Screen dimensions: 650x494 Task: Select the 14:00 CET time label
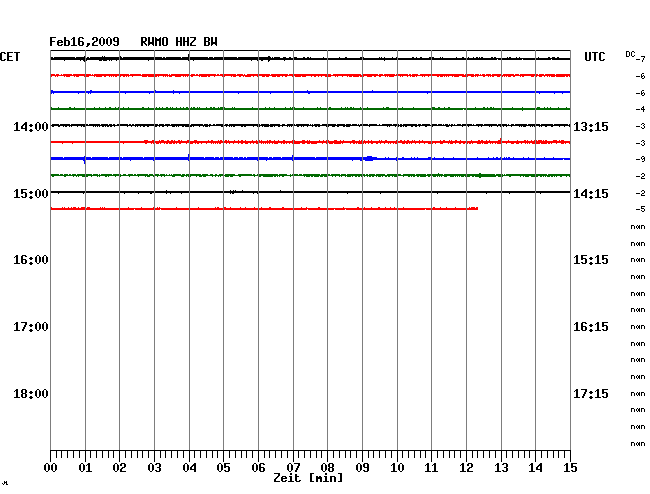pyautogui.click(x=31, y=126)
